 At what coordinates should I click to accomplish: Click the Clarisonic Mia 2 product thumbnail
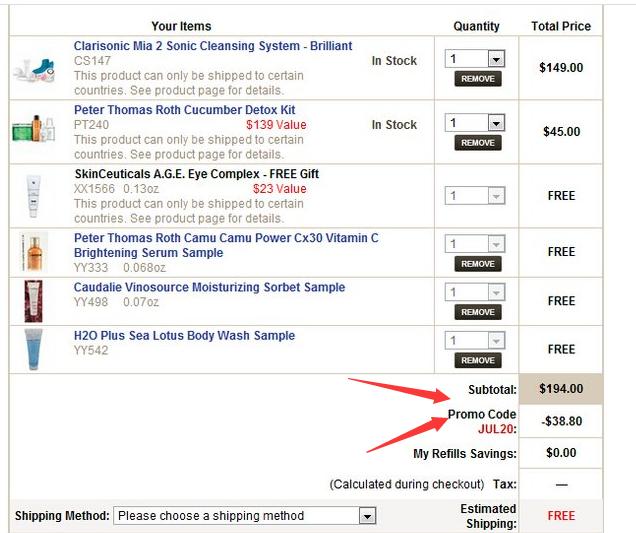click(34, 70)
